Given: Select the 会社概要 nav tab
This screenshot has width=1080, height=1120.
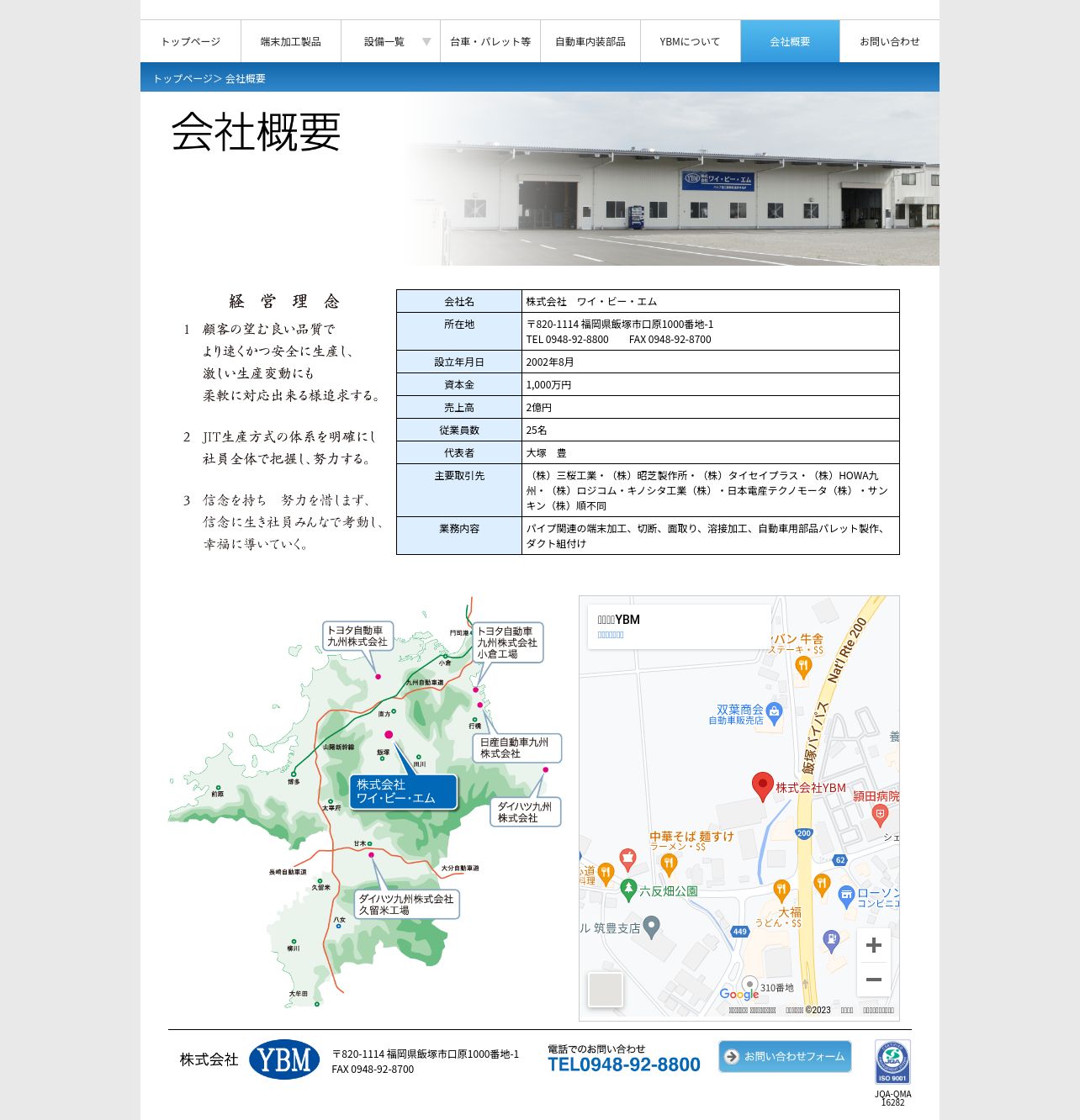Looking at the screenshot, I should click(790, 41).
